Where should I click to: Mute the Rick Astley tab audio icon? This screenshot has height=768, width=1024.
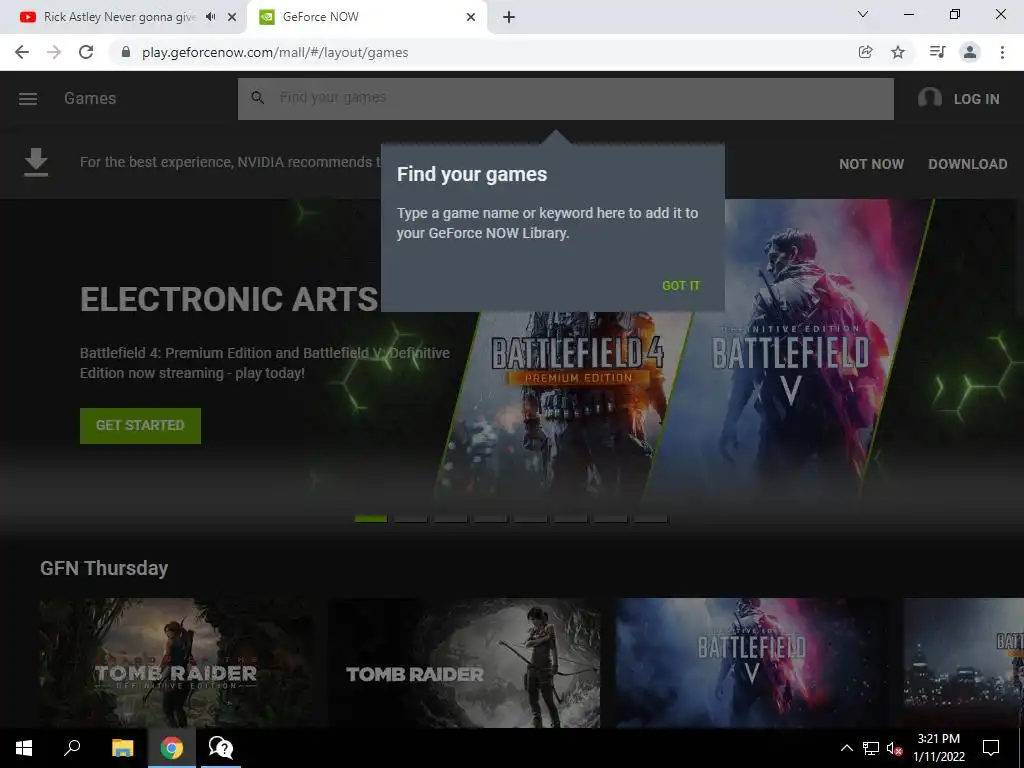click(x=210, y=17)
